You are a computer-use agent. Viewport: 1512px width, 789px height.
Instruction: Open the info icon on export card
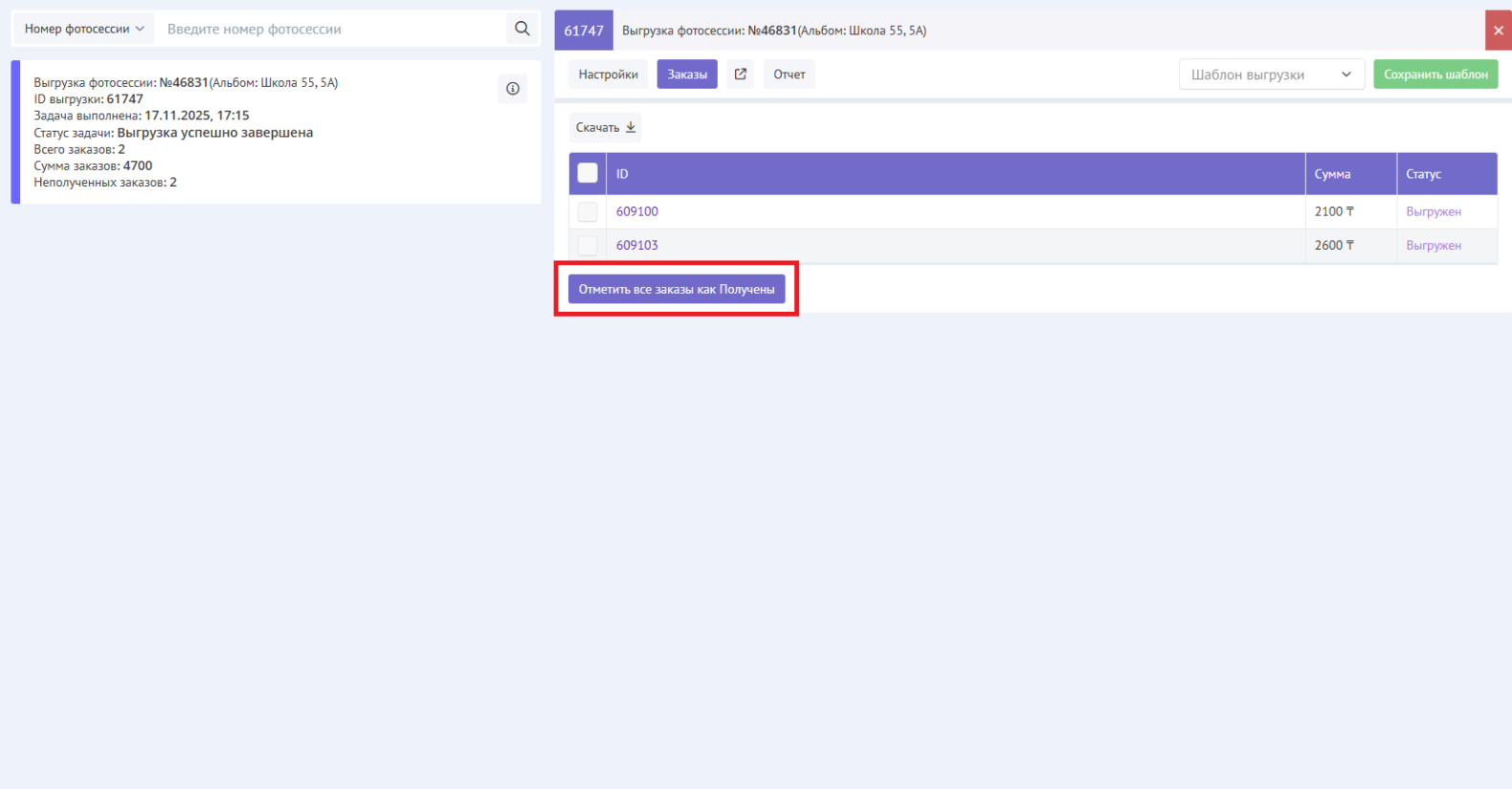click(x=513, y=89)
